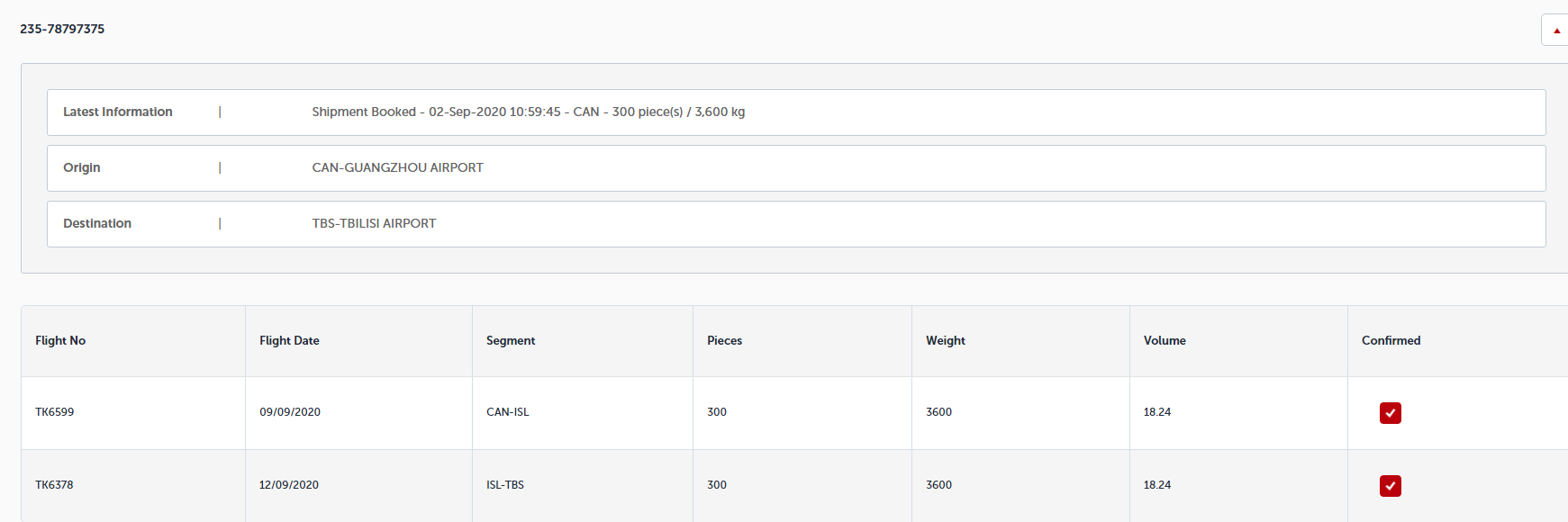The height and width of the screenshot is (522, 1568).
Task: Click the Volume column header
Action: (x=1165, y=341)
